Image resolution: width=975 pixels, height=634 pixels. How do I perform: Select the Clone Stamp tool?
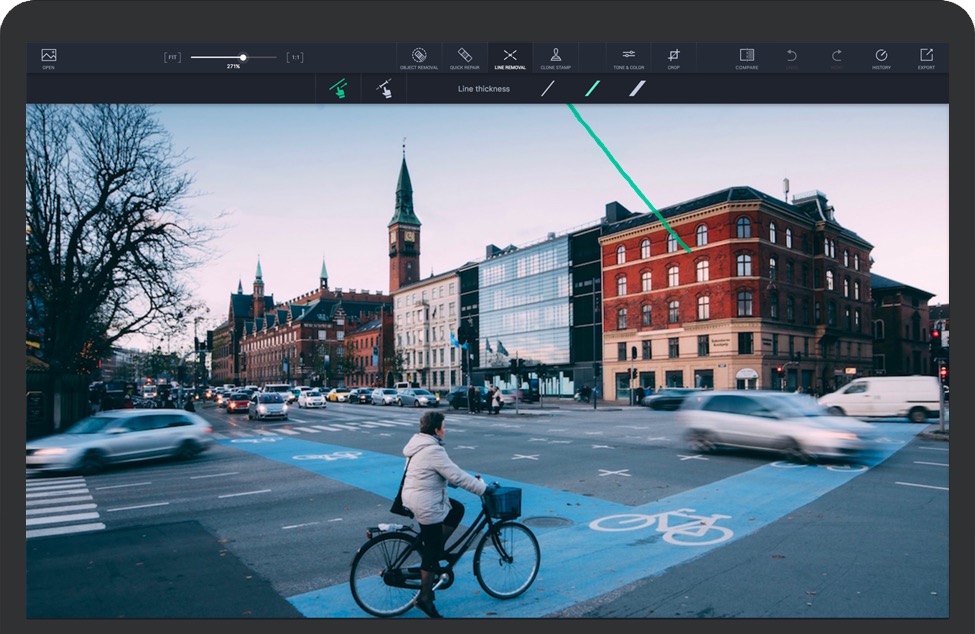pos(555,57)
